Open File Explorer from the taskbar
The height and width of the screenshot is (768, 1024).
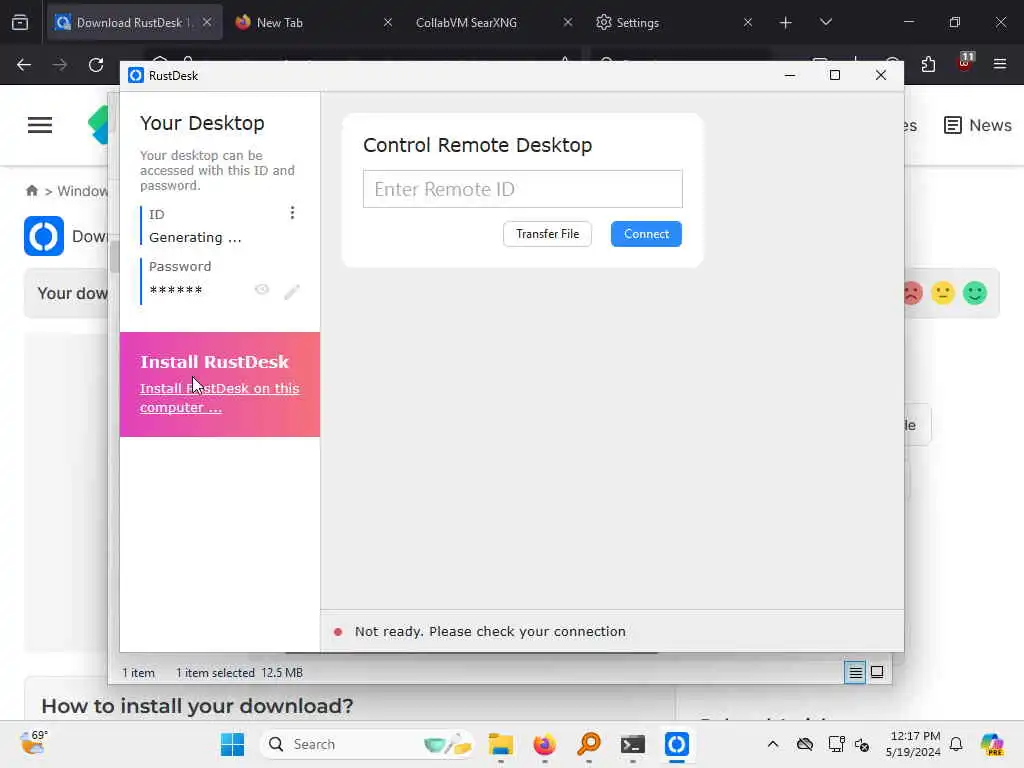[x=500, y=744]
